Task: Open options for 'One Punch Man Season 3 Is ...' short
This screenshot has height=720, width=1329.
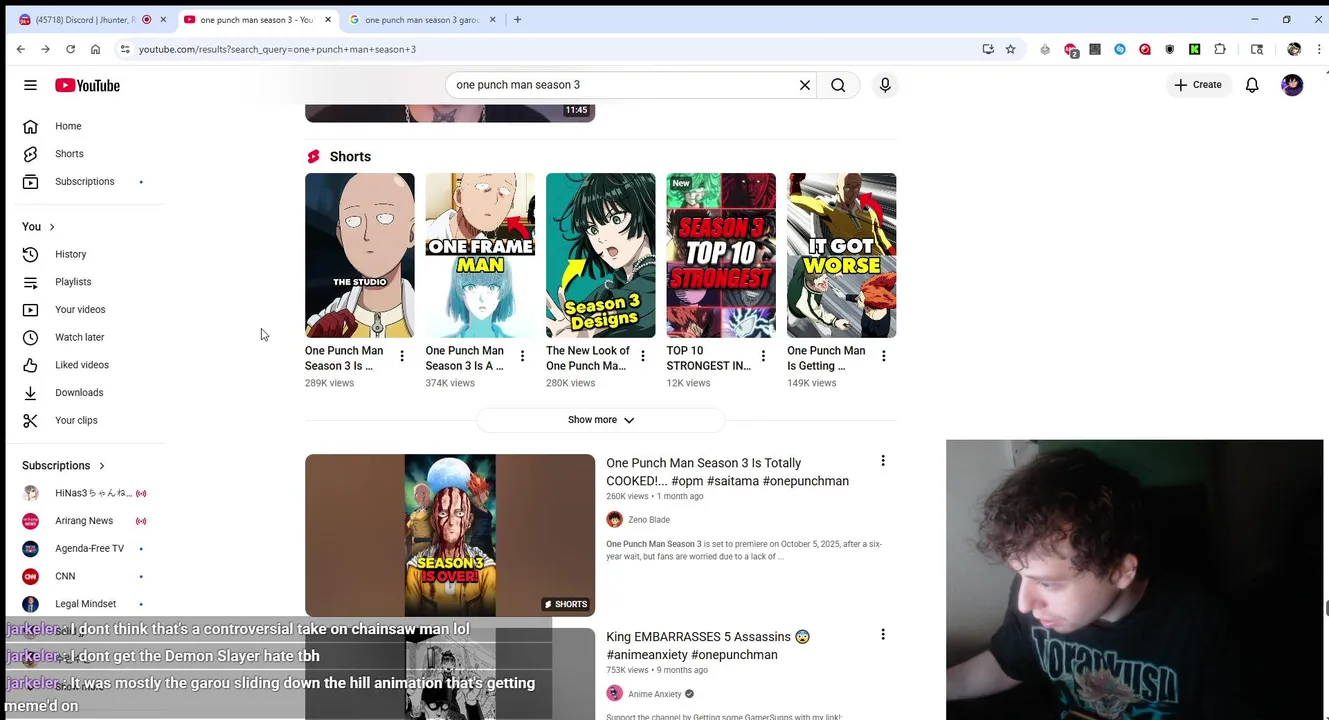Action: click(402, 356)
